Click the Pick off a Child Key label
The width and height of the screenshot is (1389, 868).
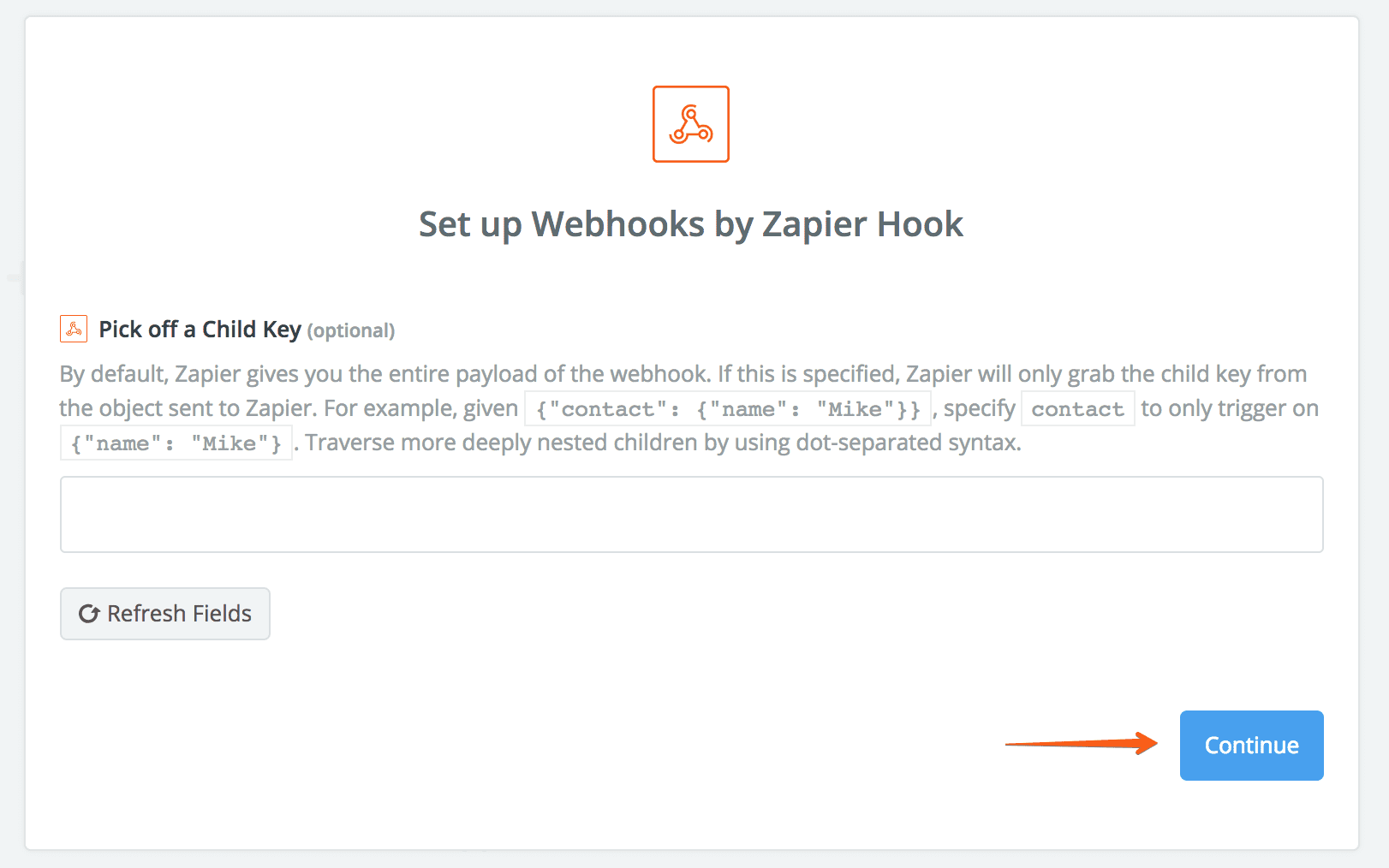point(200,329)
